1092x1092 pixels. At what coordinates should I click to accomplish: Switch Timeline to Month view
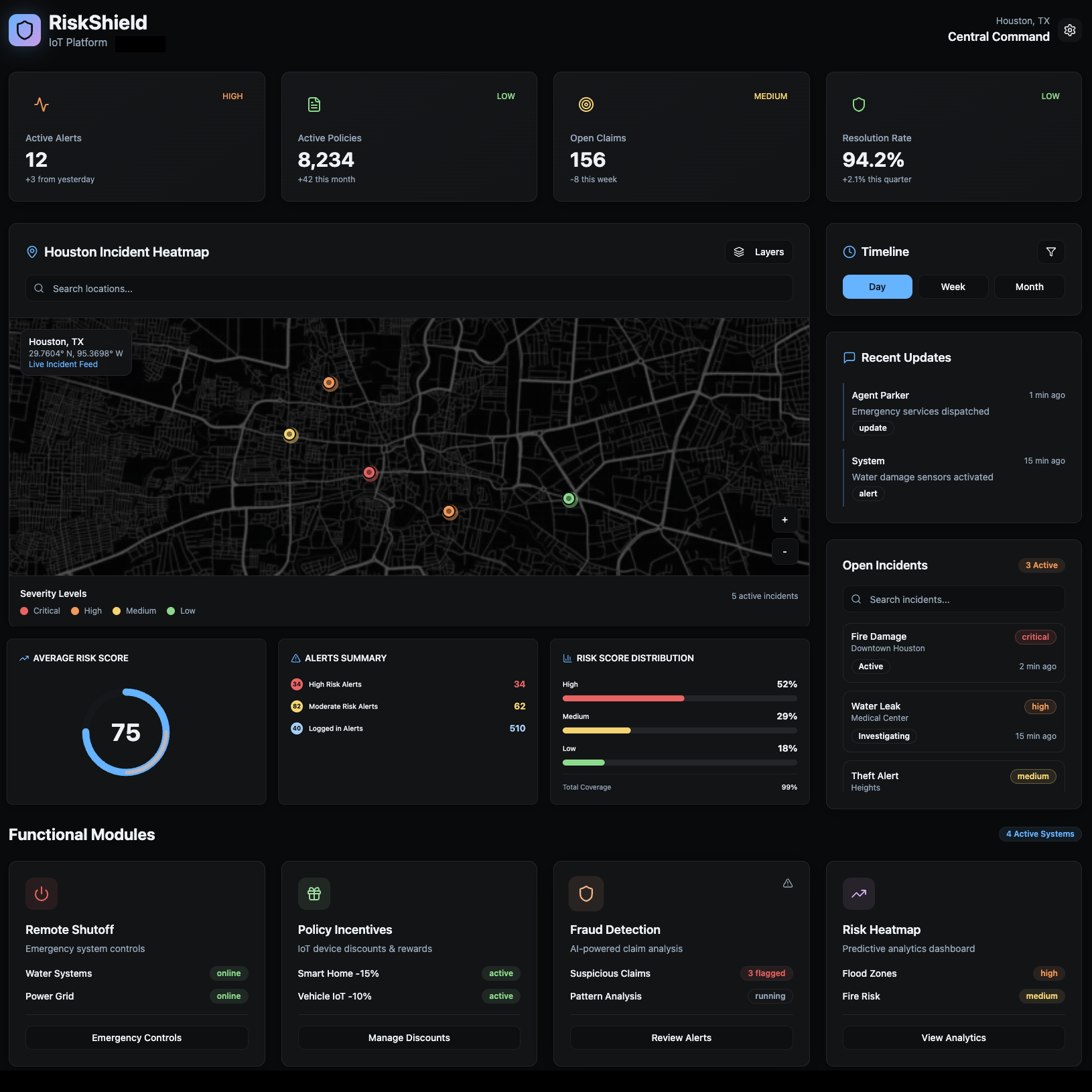click(x=1029, y=287)
